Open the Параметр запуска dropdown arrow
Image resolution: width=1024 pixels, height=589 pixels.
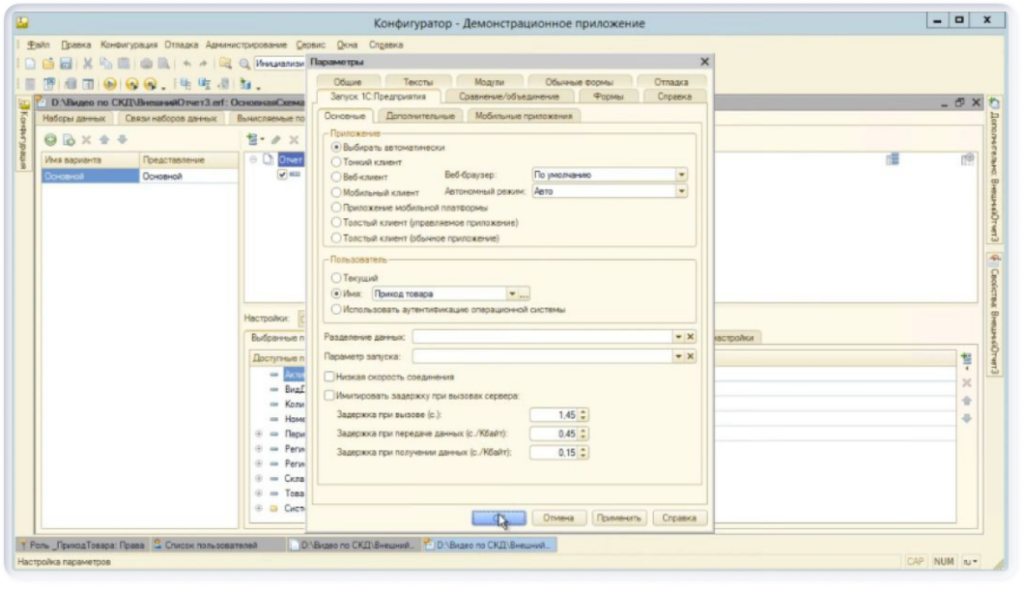click(677, 356)
